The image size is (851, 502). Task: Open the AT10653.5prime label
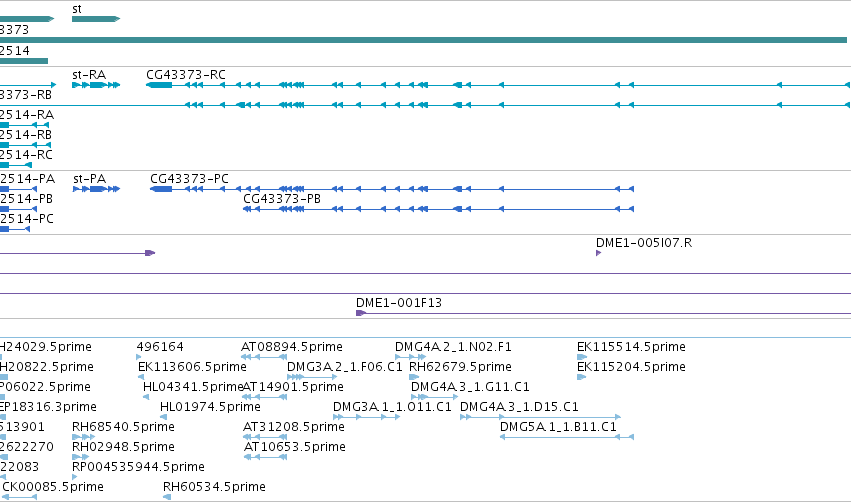(295, 447)
